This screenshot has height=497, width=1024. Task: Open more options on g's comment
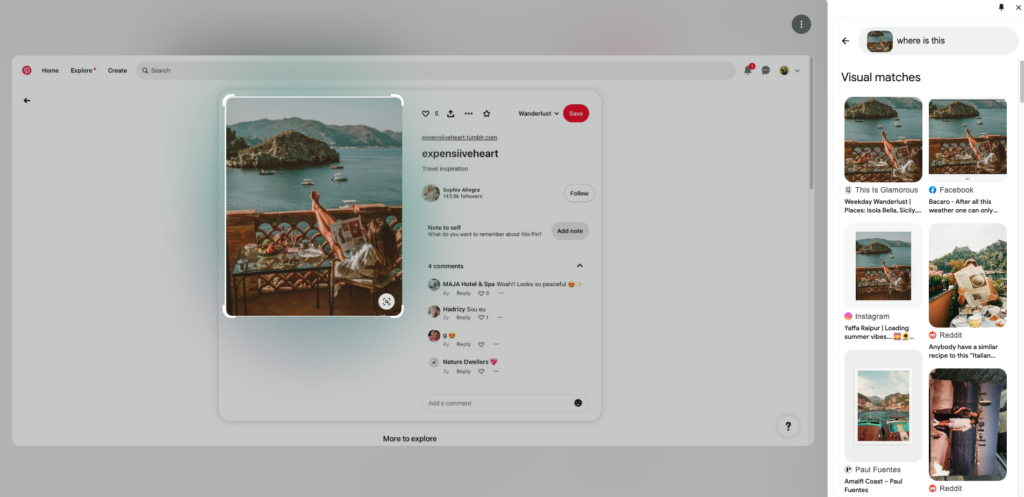click(496, 344)
